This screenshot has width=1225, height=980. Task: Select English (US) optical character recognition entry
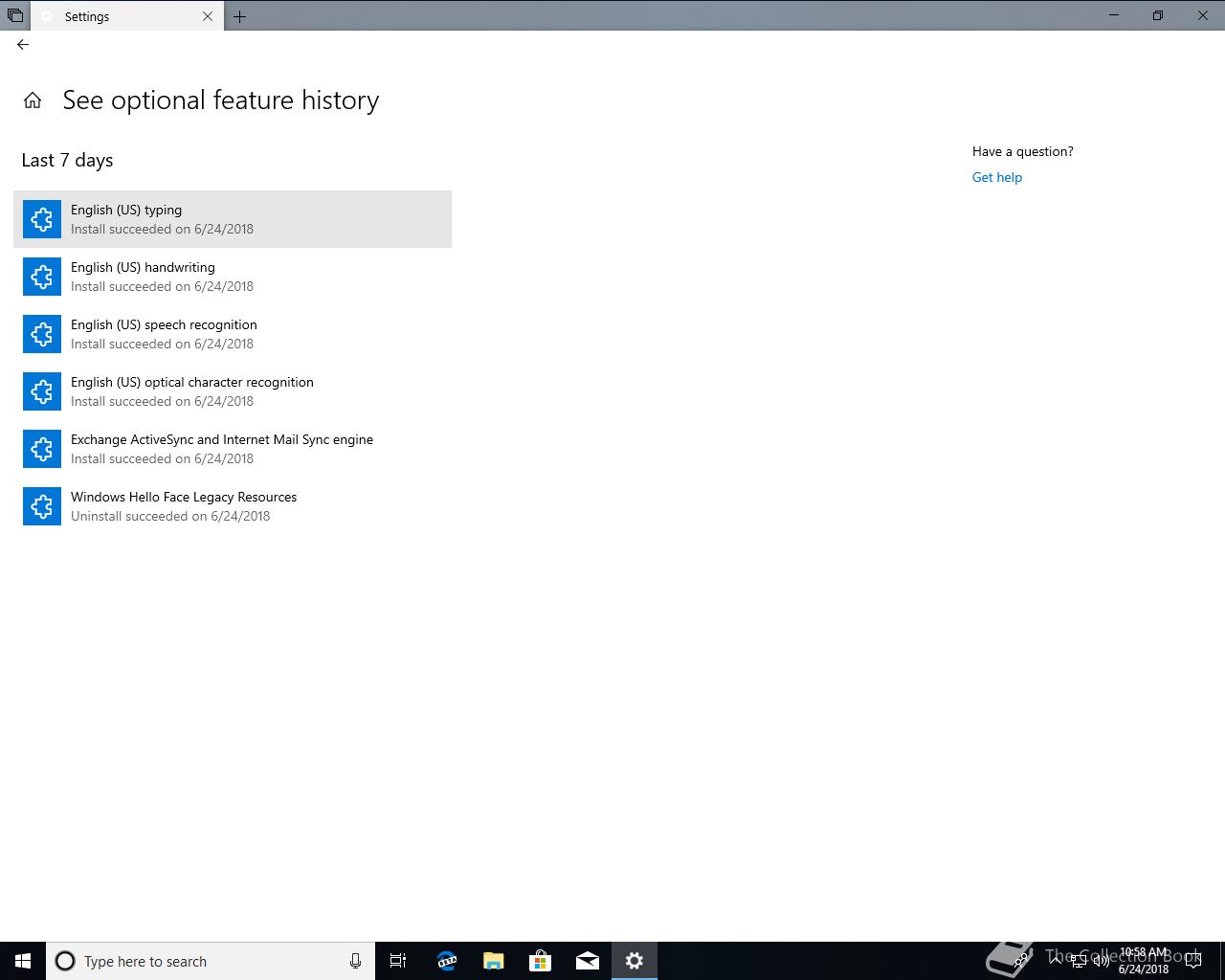pos(233,391)
